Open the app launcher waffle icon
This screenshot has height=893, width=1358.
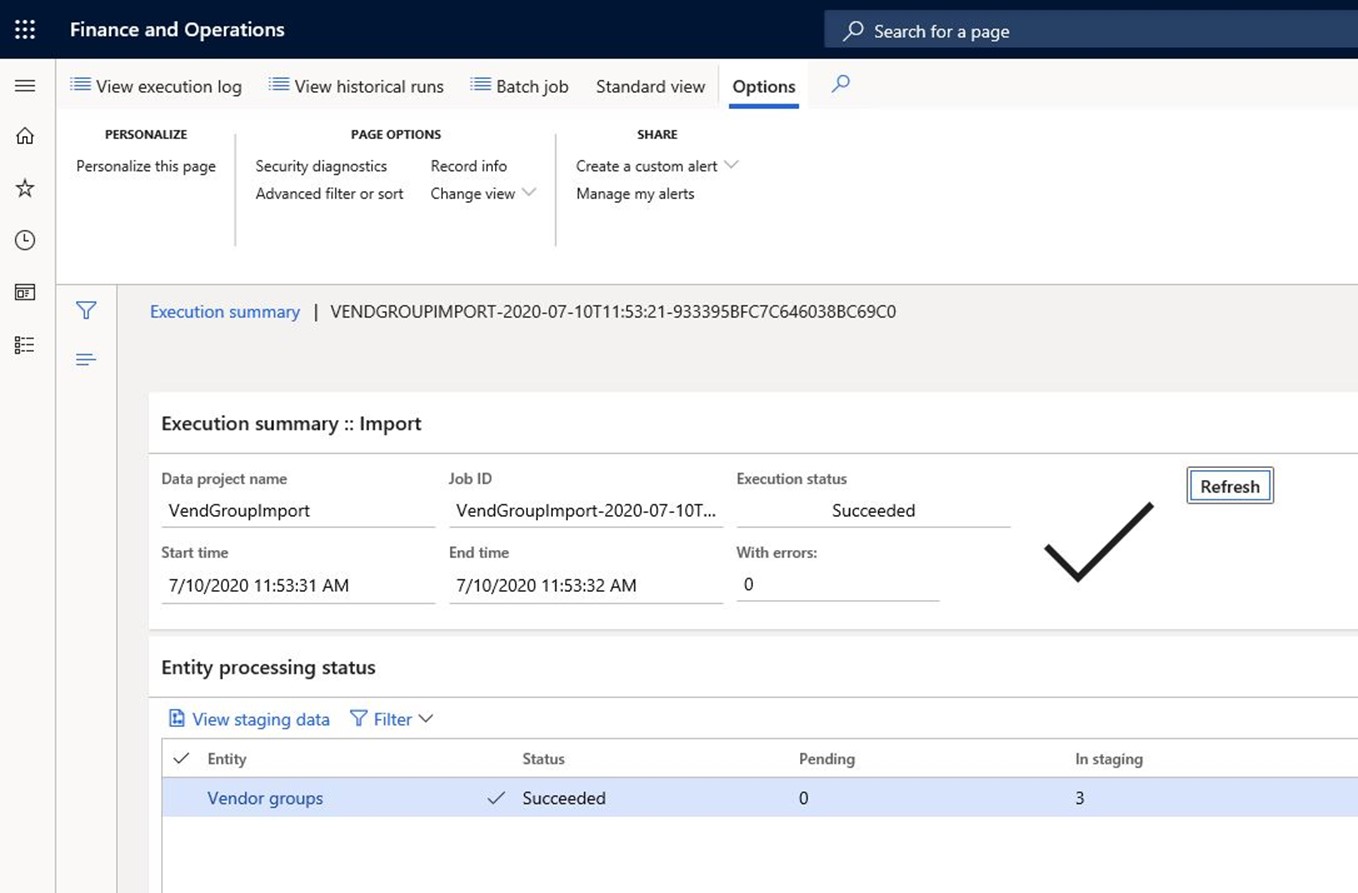(x=25, y=30)
